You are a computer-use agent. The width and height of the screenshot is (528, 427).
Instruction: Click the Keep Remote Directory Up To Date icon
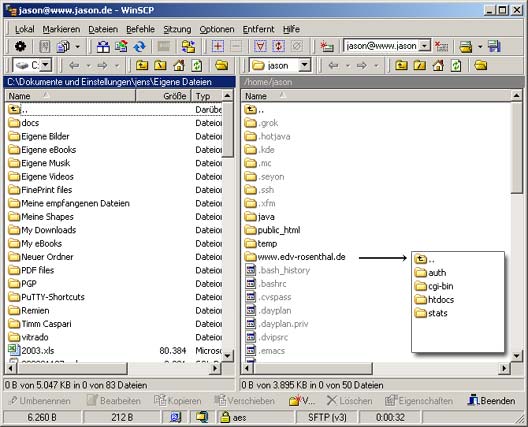click(x=189, y=46)
